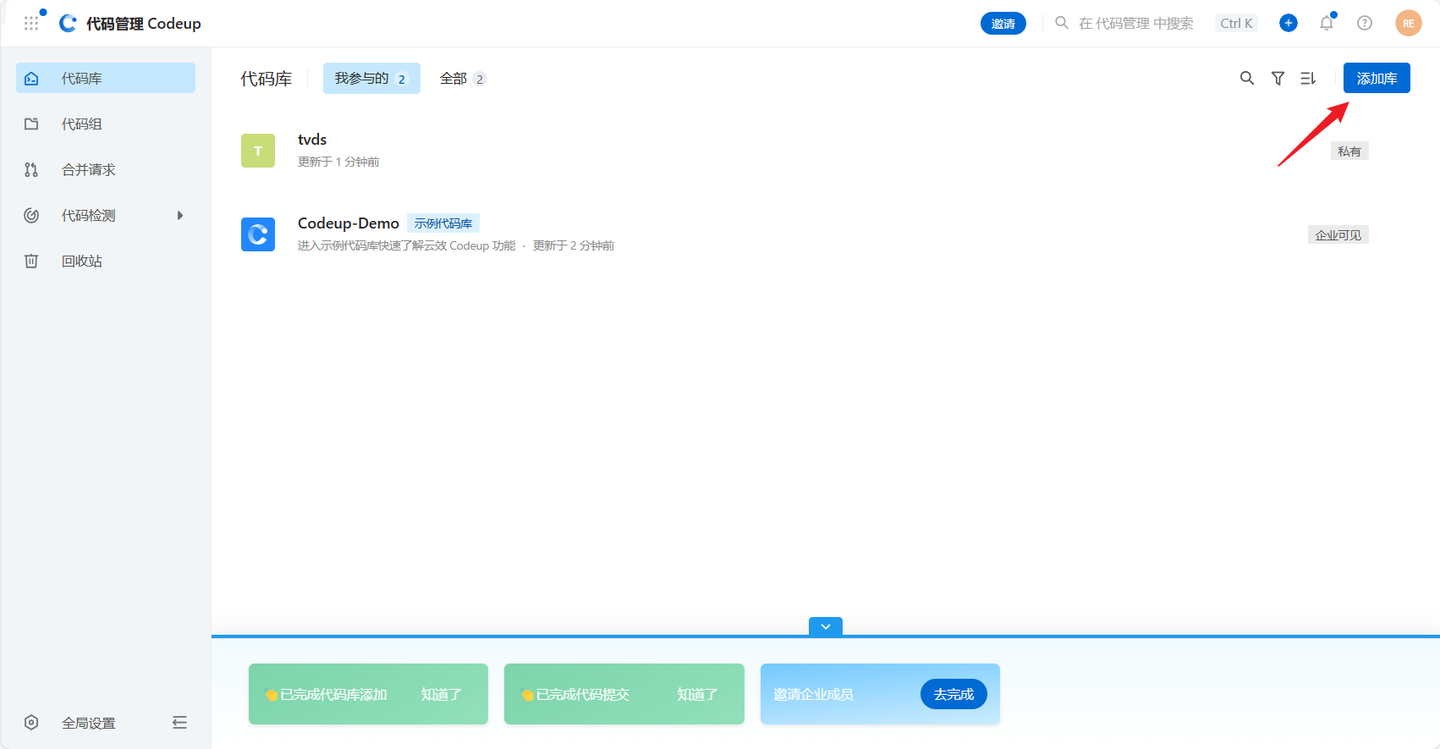
Task: Open the notifications bell icon
Action: pos(1326,23)
